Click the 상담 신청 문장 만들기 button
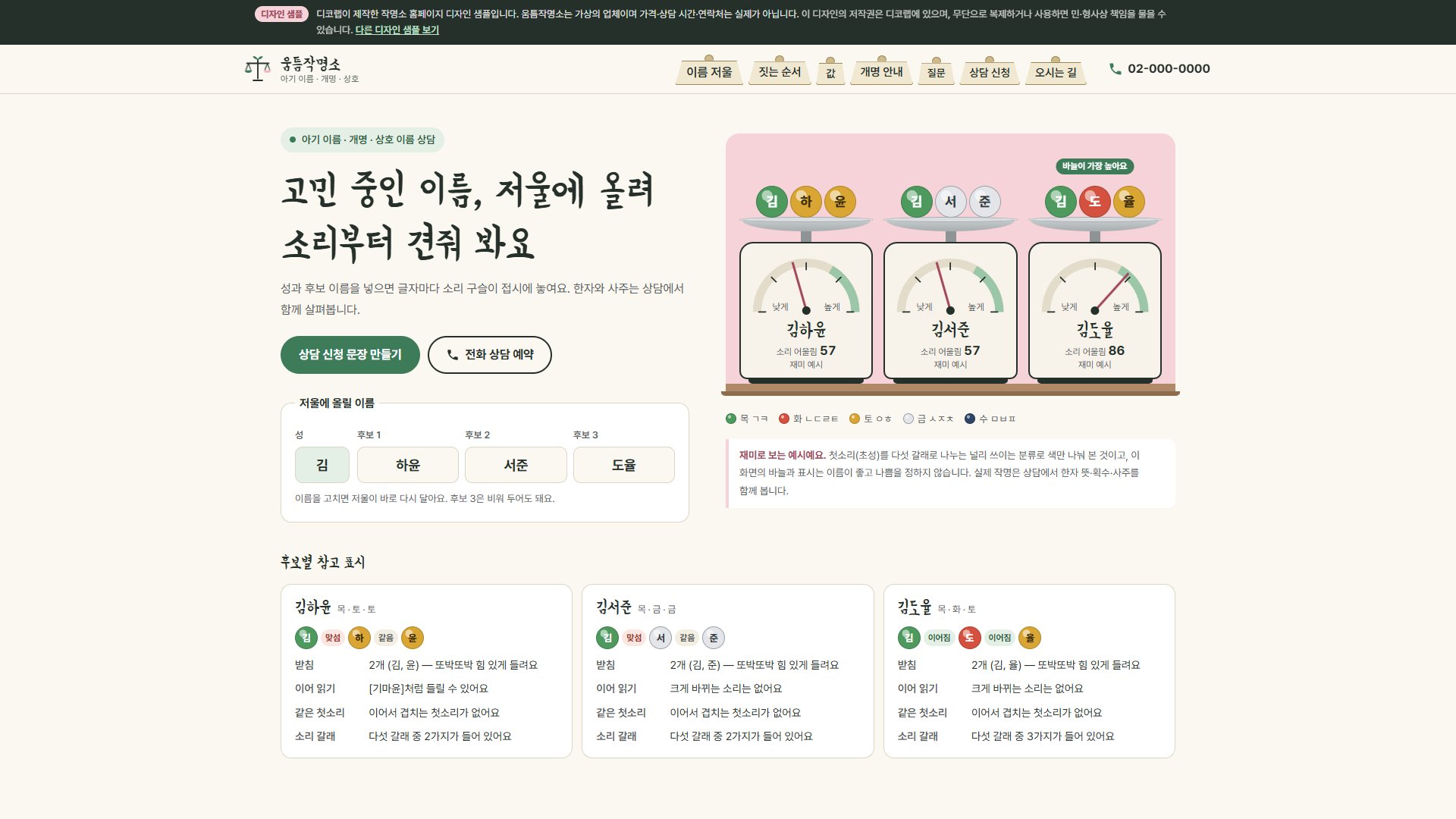Image resolution: width=1456 pixels, height=819 pixels. (x=350, y=355)
